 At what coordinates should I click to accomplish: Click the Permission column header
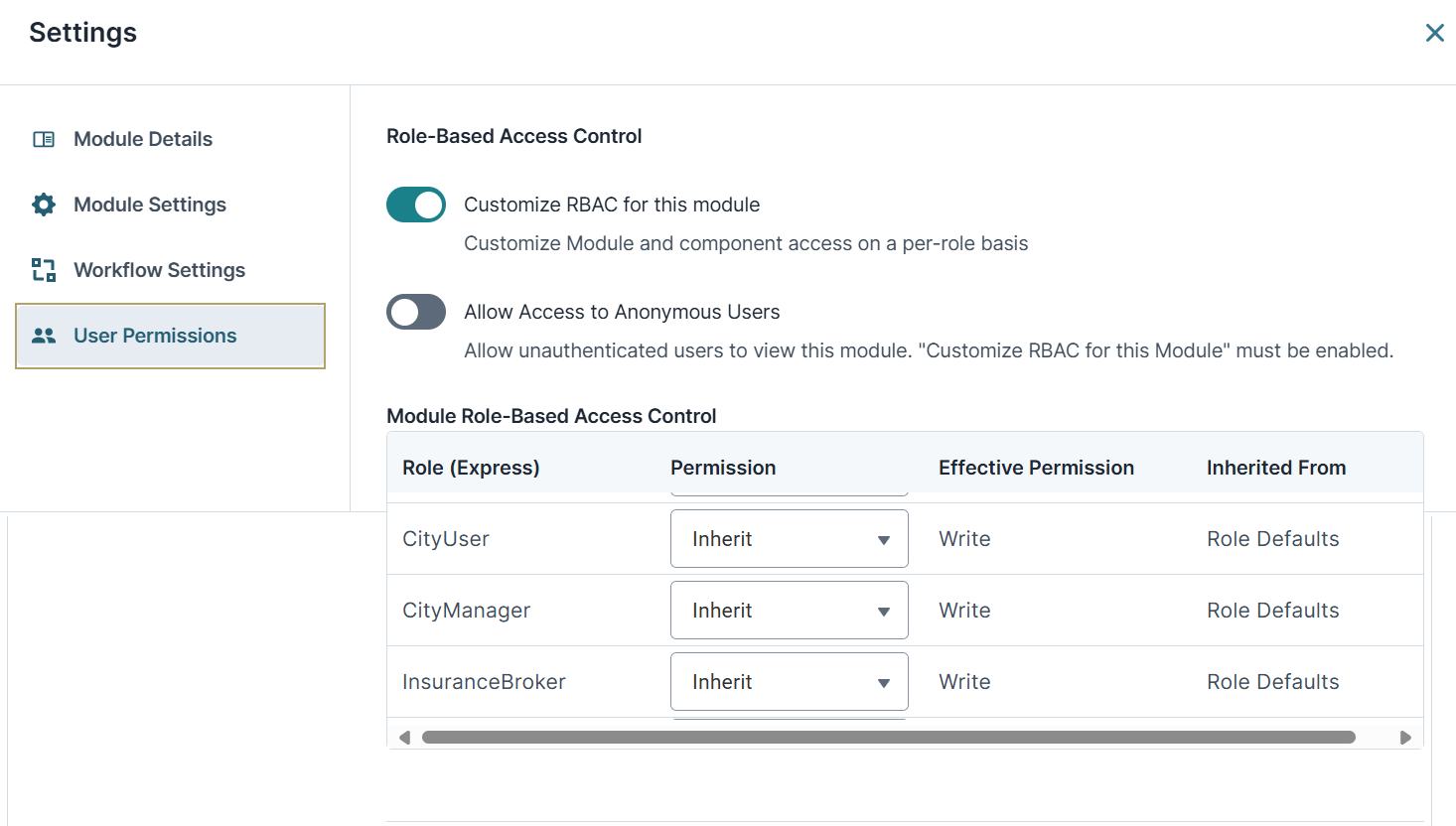point(723,468)
